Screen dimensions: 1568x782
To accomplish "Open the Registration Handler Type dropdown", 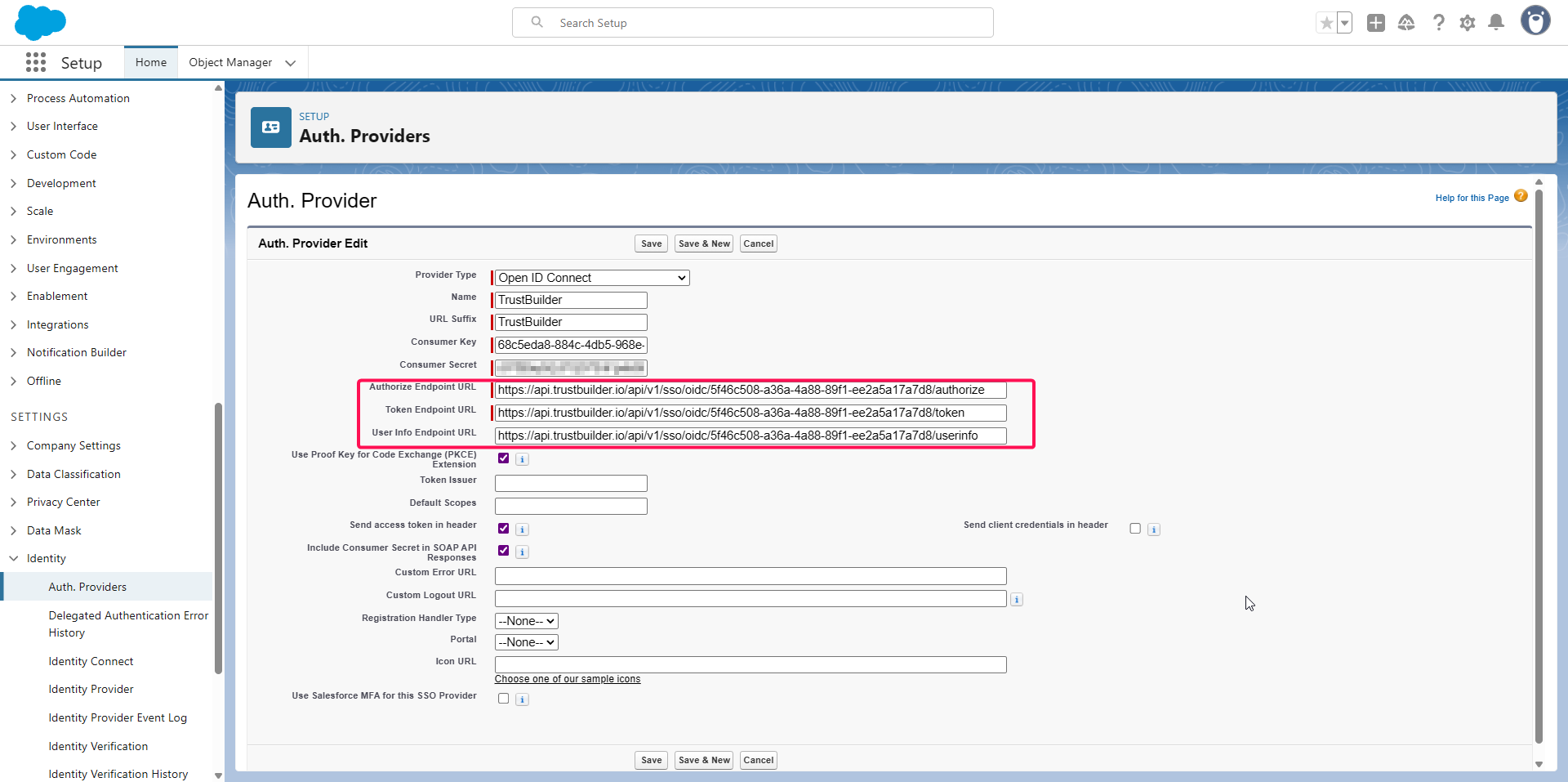I will coord(526,621).
